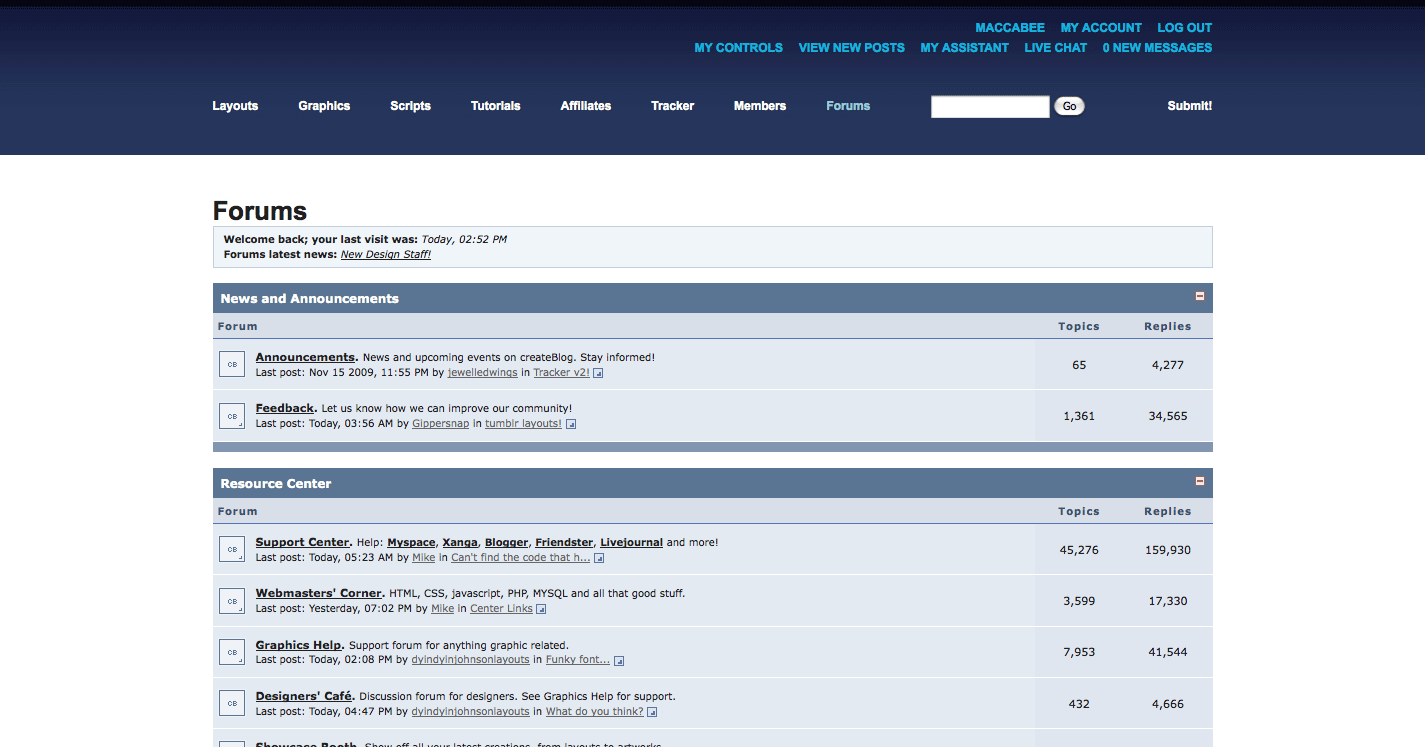Open the Support Center forum
Image resolution: width=1425 pixels, height=747 pixels.
[303, 542]
